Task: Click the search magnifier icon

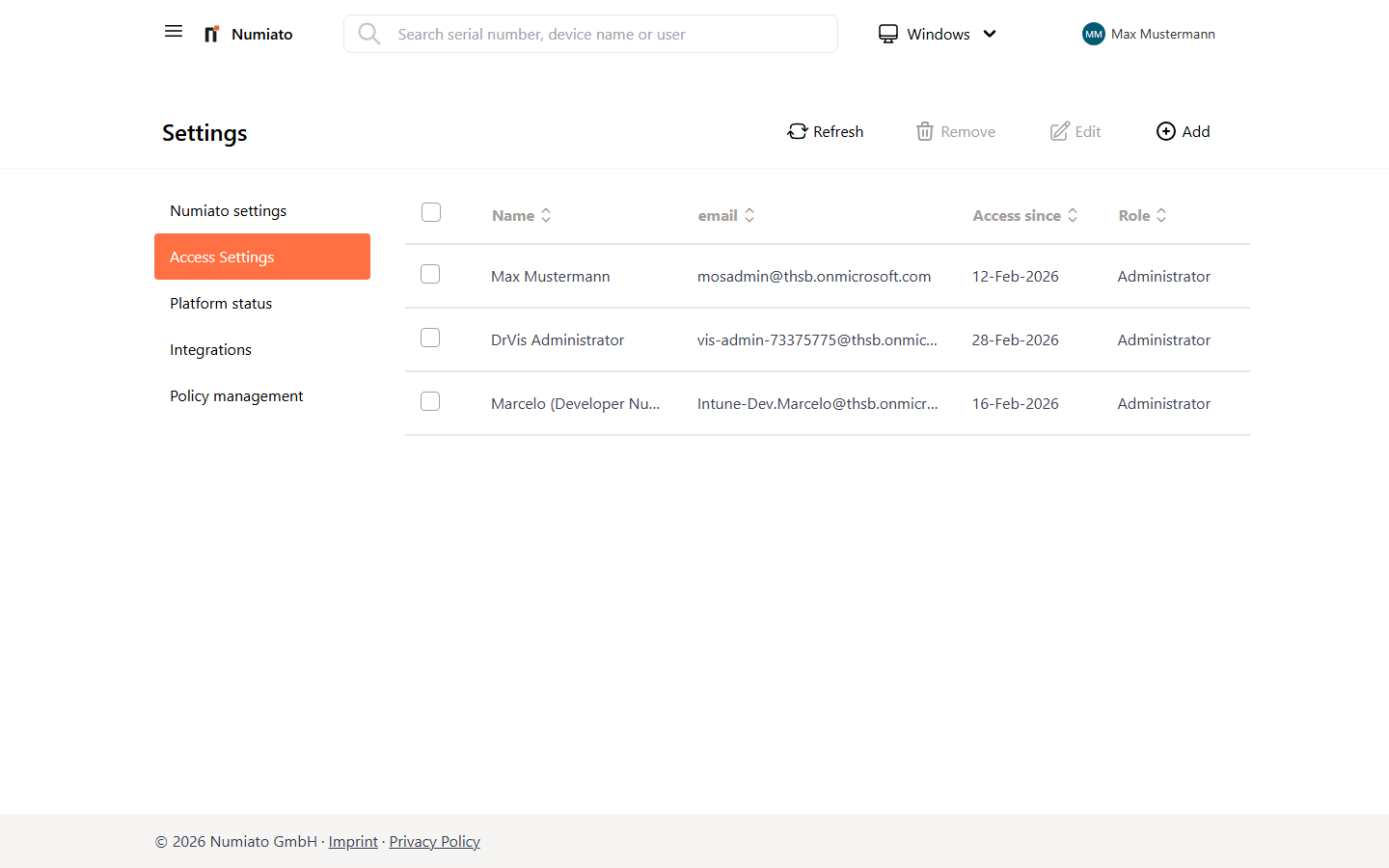Action: tap(369, 33)
